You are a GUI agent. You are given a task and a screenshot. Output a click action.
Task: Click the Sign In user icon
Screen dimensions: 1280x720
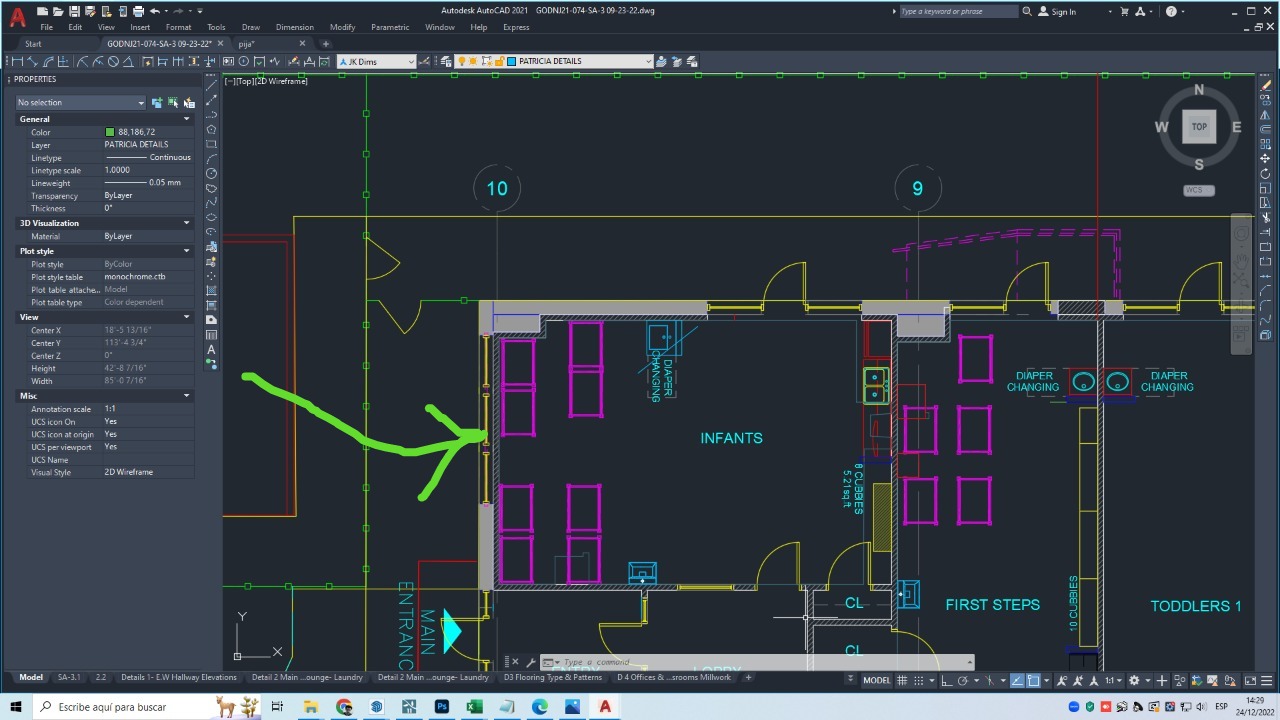(x=1043, y=11)
